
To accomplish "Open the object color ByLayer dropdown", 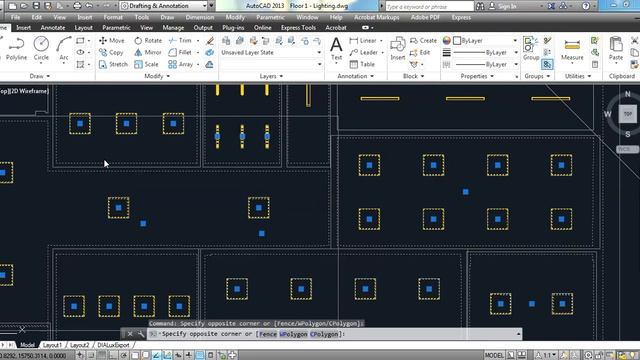I will coord(485,40).
